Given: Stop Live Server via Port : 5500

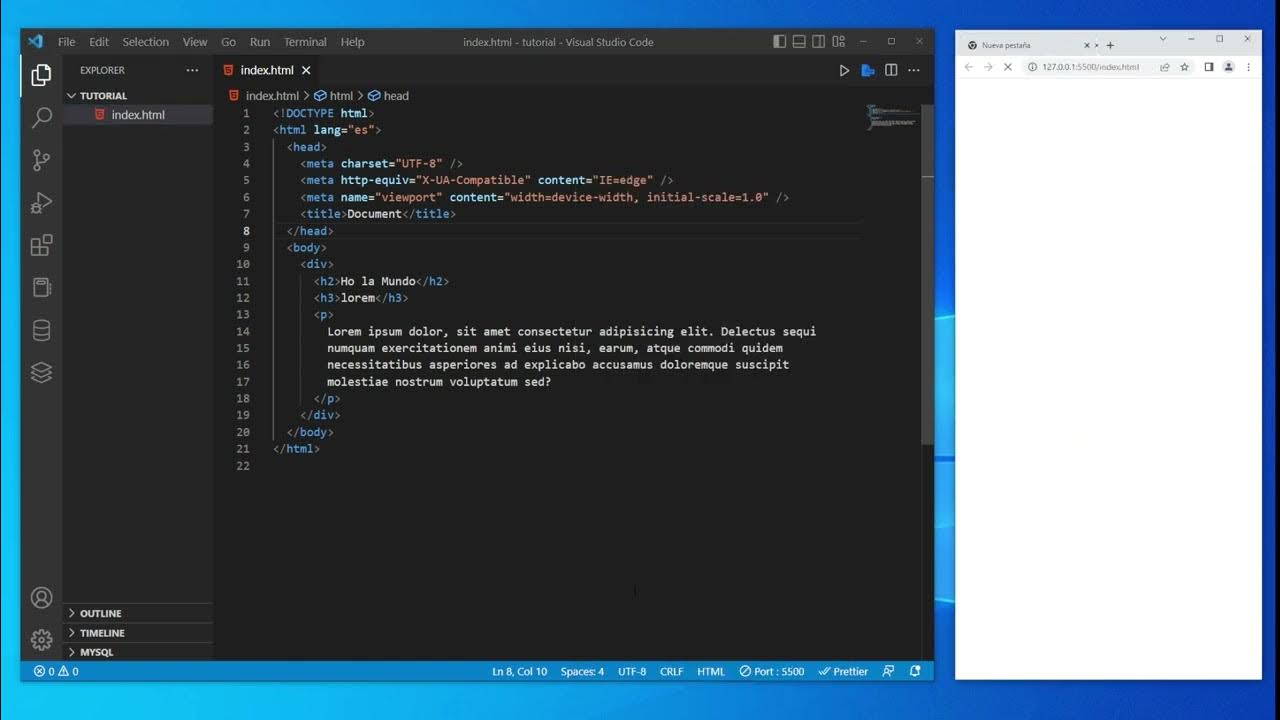Looking at the screenshot, I should pos(772,672).
